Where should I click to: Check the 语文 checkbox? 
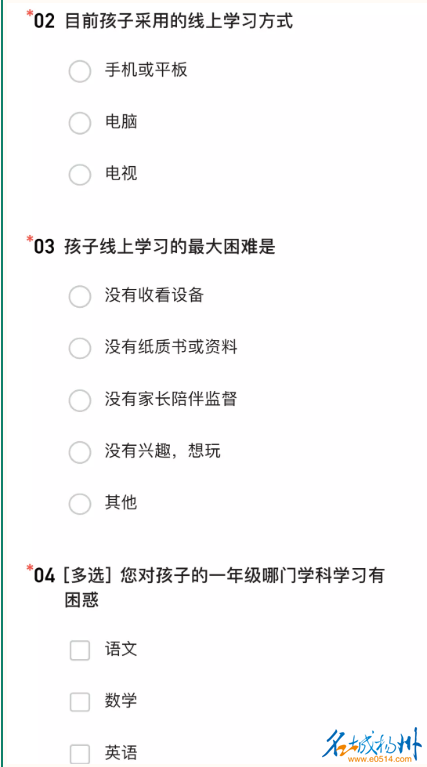click(80, 651)
